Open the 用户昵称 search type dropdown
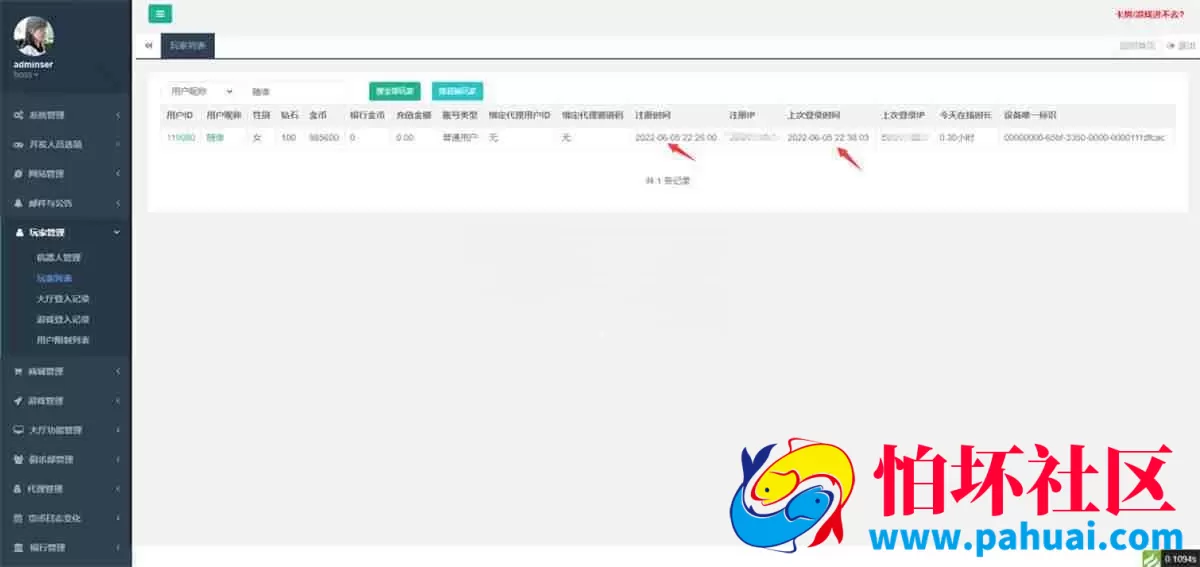 (x=201, y=91)
